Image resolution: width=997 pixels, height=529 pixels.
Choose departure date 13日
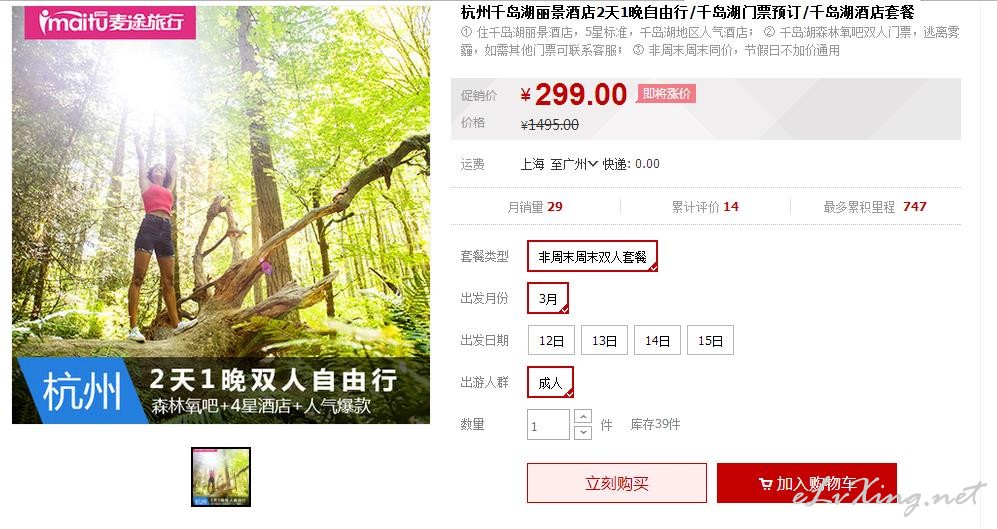[604, 340]
